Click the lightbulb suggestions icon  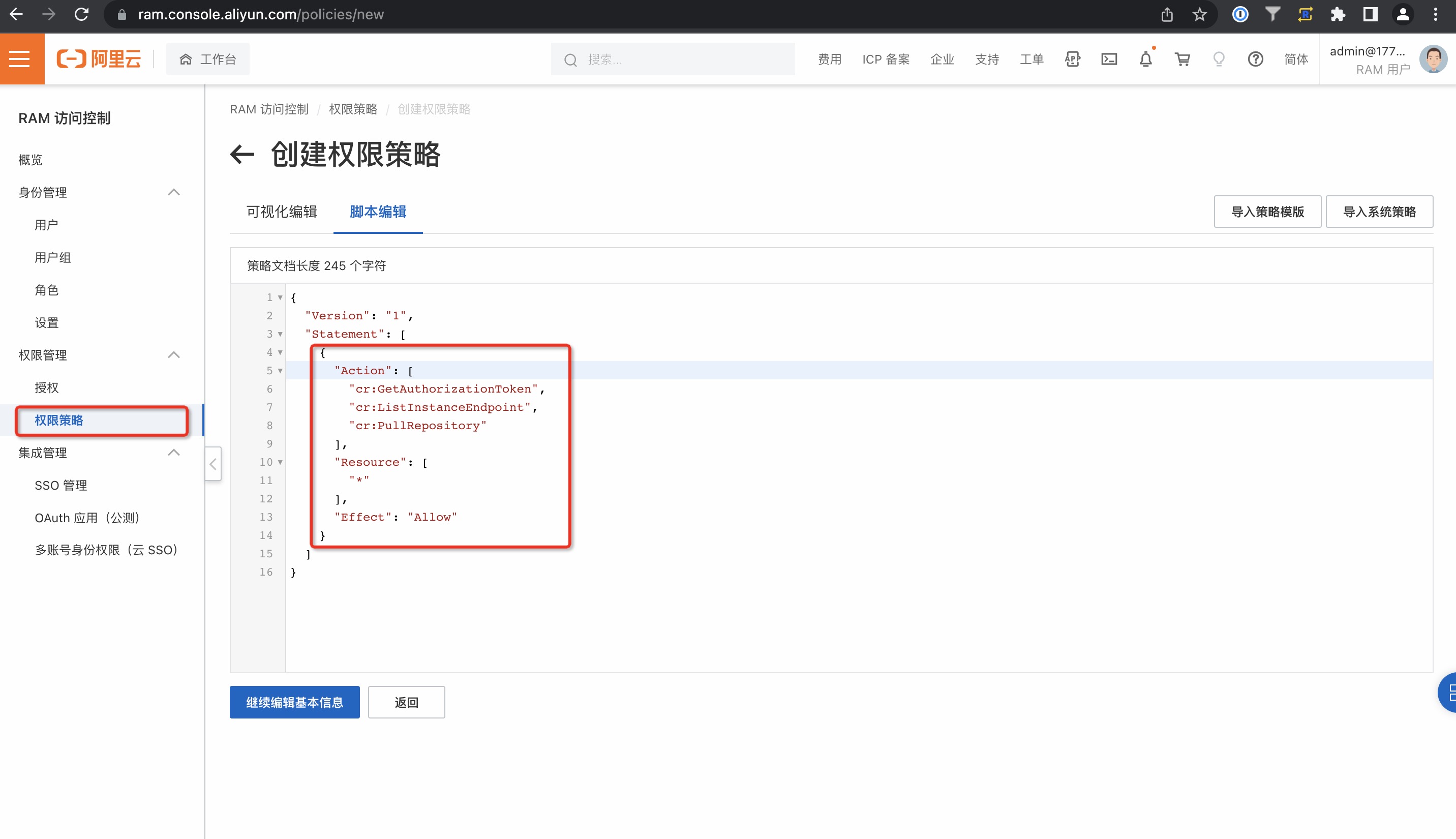[x=1218, y=59]
